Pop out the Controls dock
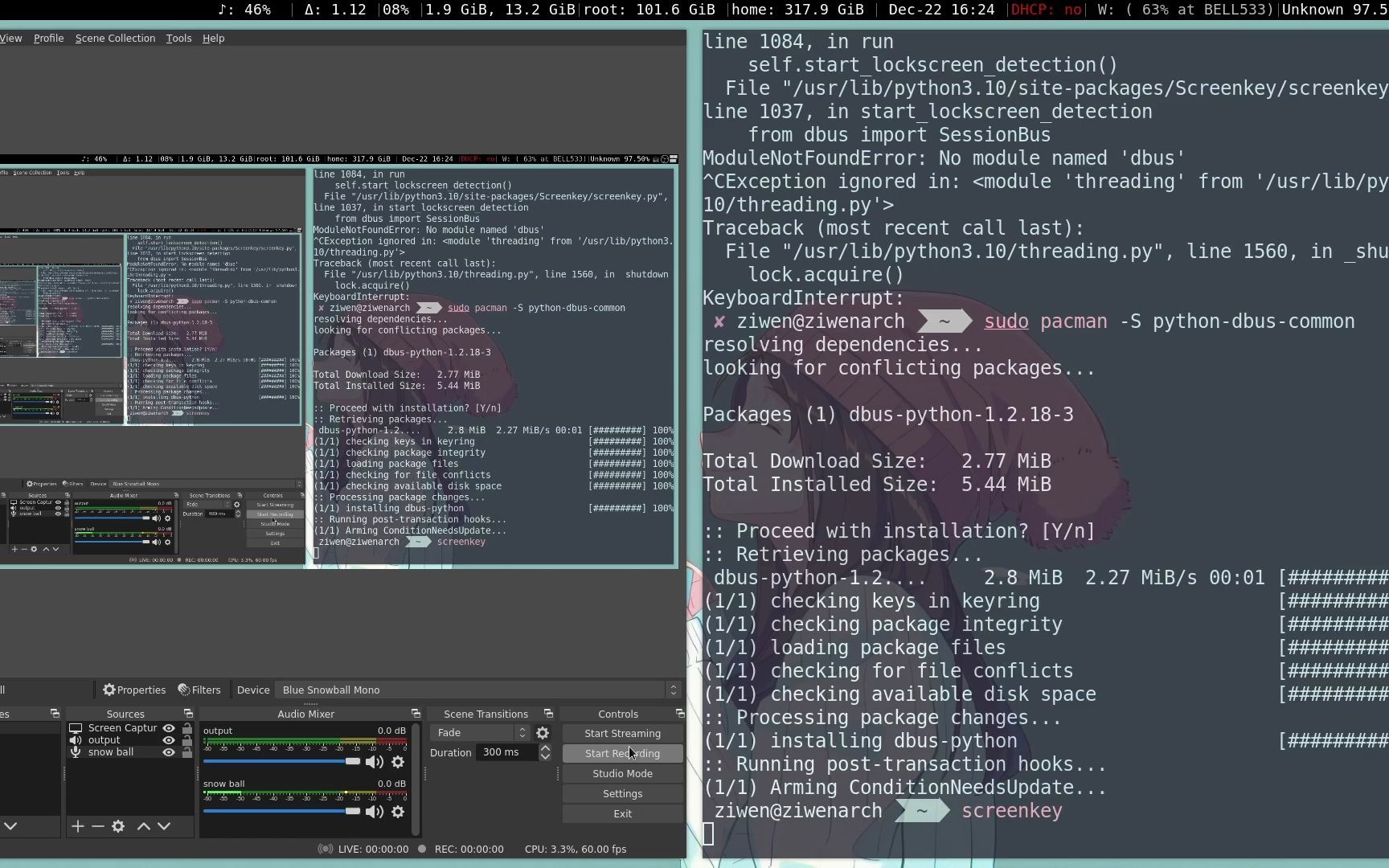Screen dimensions: 1389x868 680,714
